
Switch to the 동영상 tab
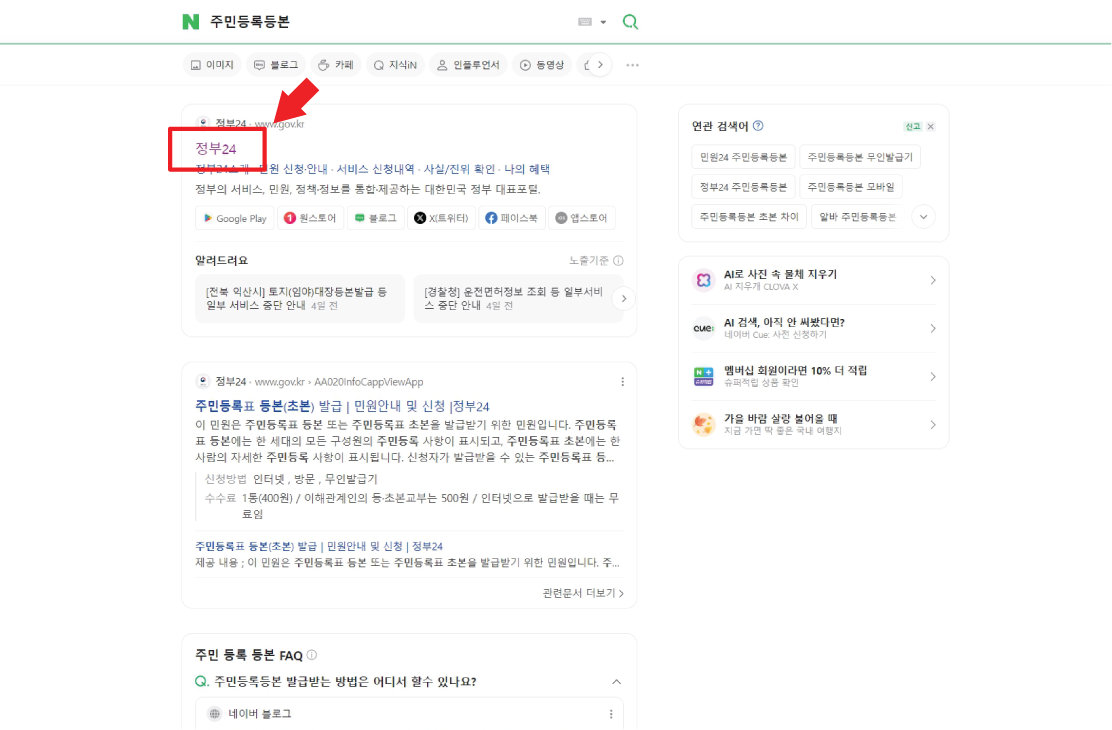[x=543, y=65]
